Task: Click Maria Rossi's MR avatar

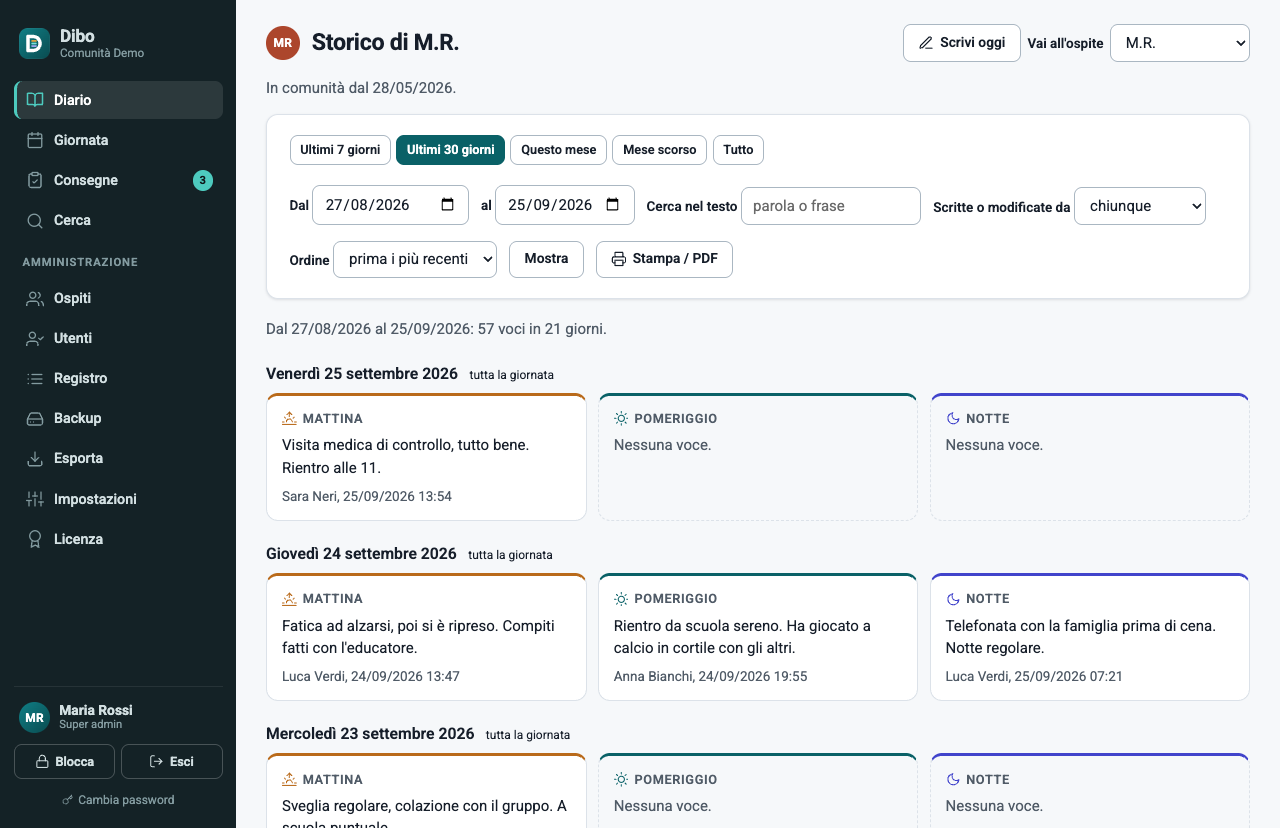Action: 35,717
